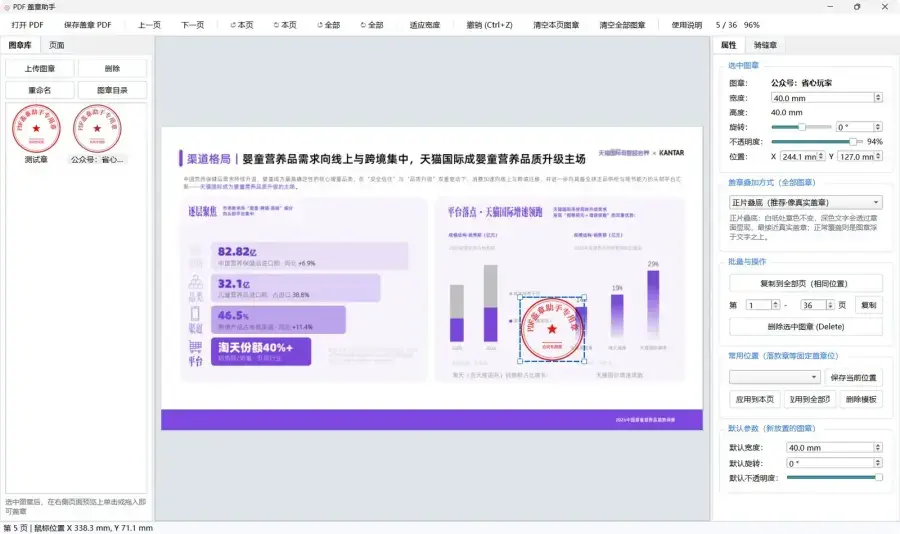Click the zoom level 96% text

[751, 25]
